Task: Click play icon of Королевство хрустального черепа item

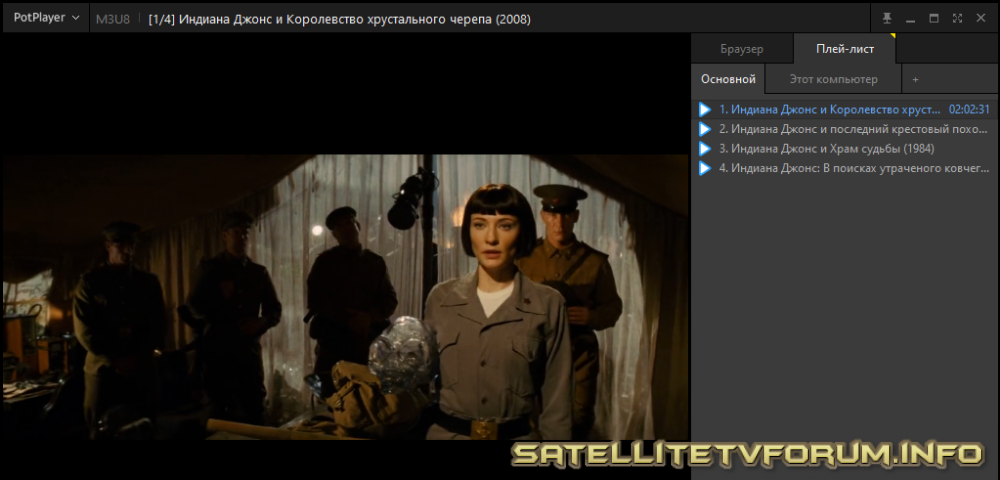Action: coord(705,110)
